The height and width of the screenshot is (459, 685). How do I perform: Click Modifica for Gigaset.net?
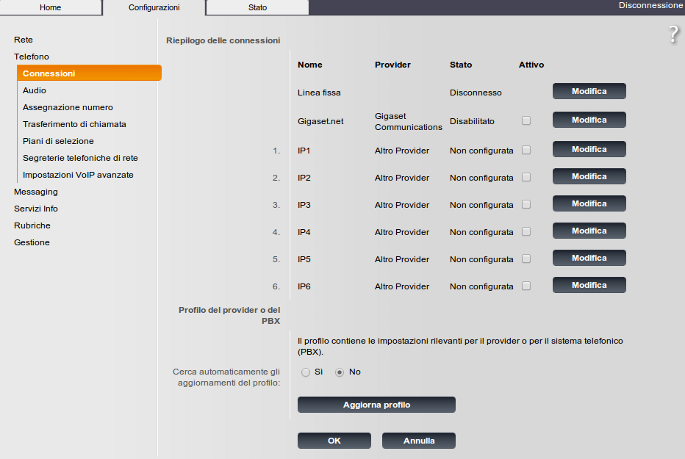[x=589, y=120]
